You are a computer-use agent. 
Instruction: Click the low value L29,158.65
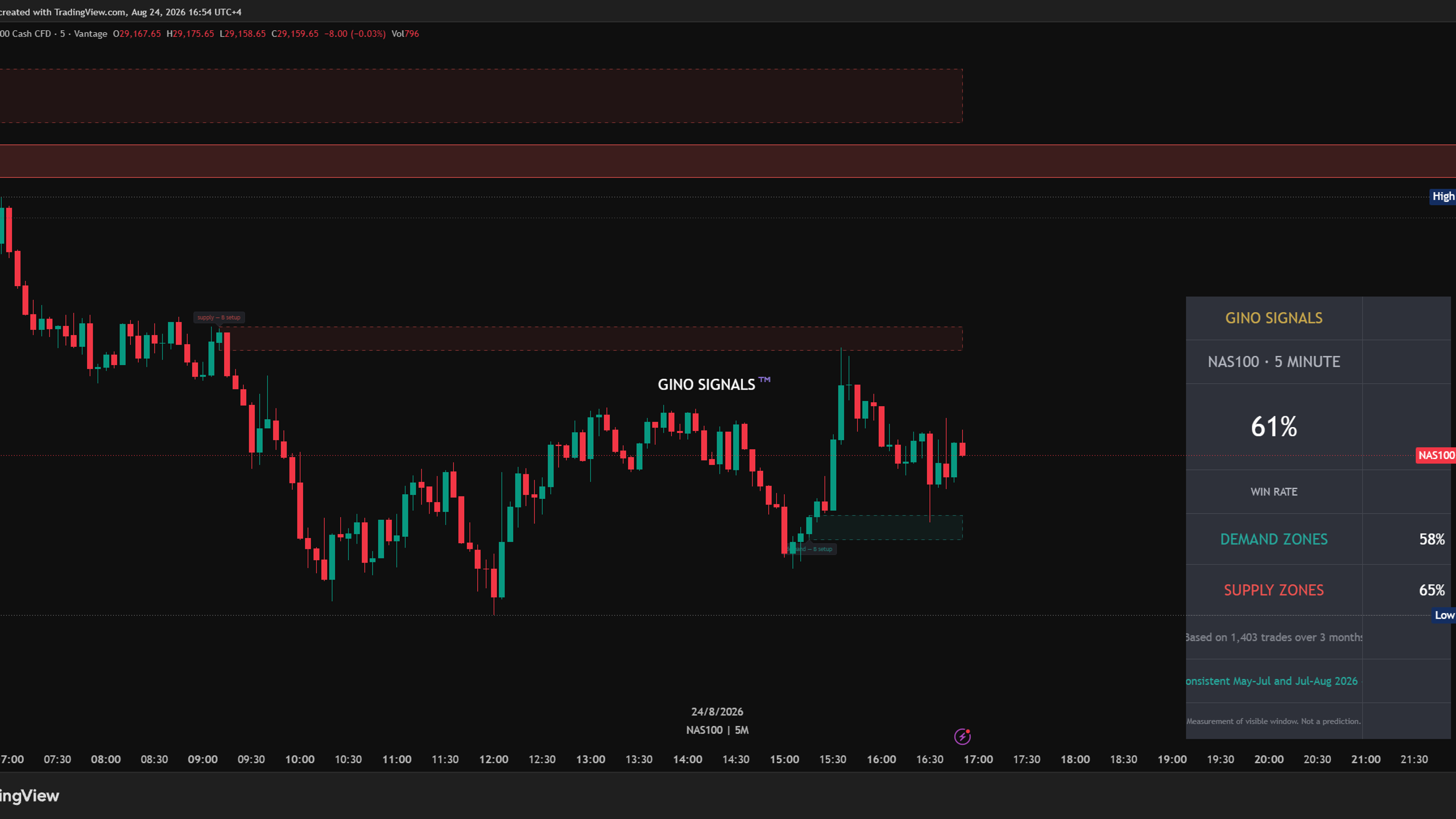coord(242,34)
